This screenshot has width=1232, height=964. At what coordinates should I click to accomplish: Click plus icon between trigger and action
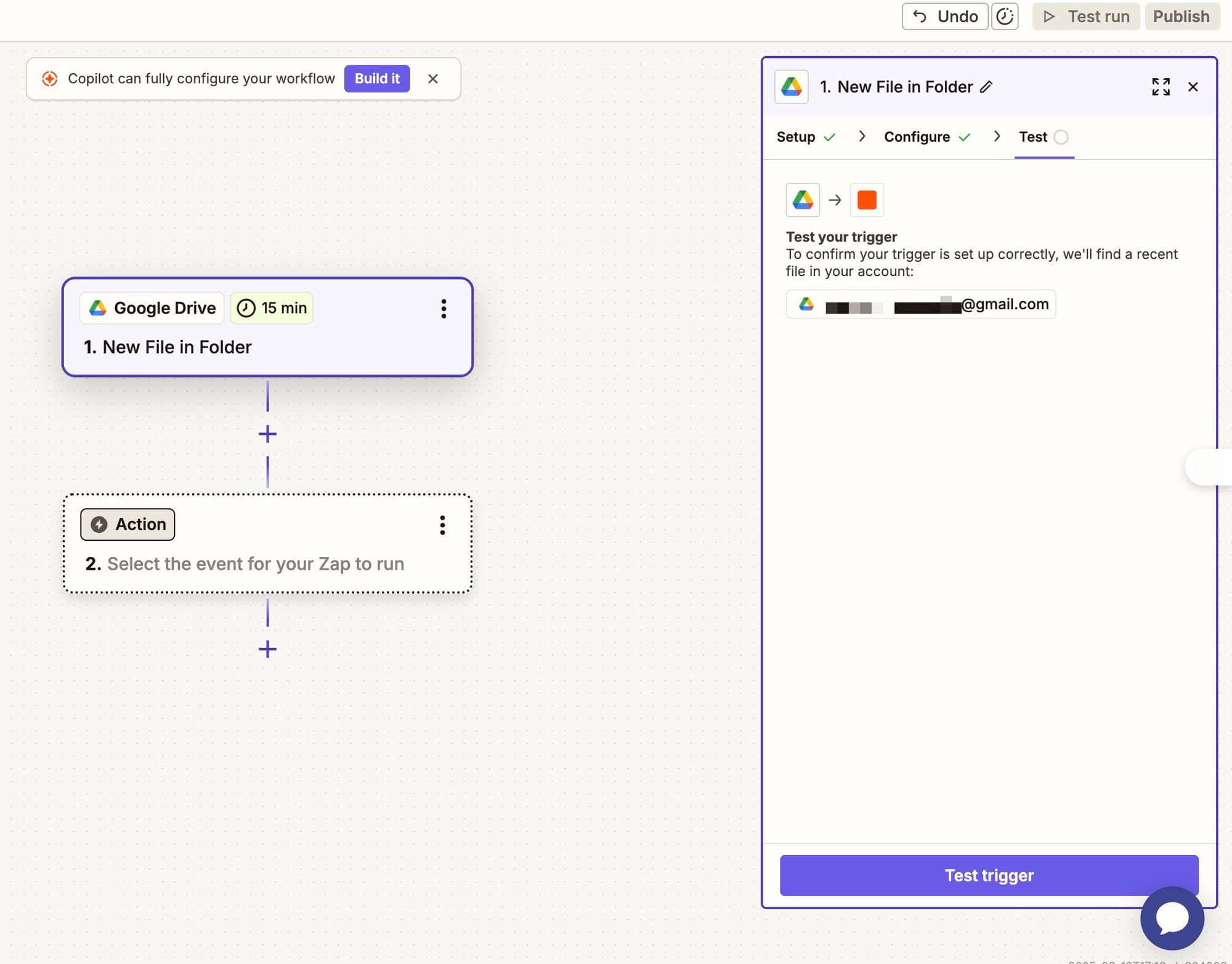pos(267,434)
